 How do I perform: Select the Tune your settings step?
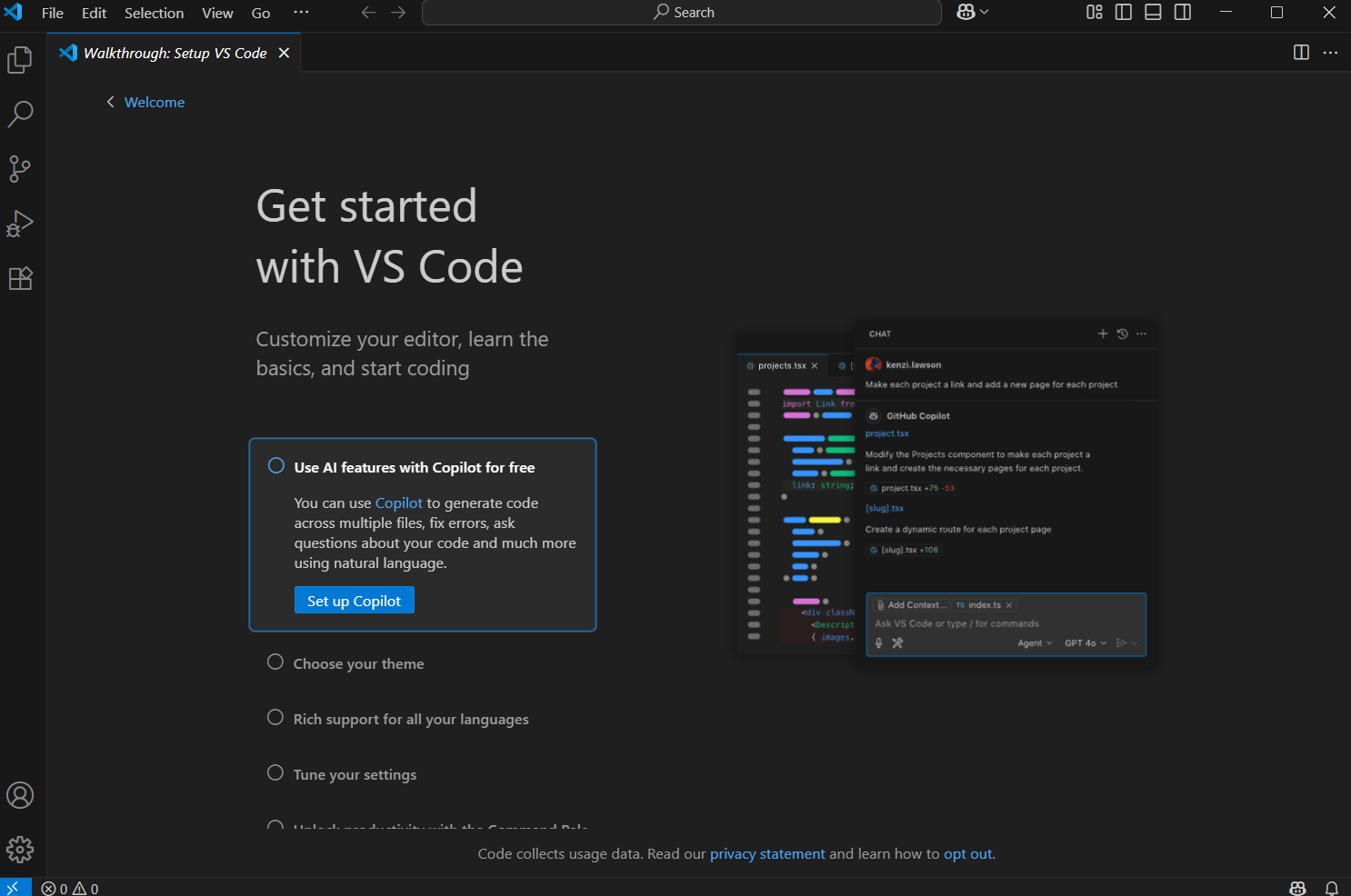click(x=354, y=773)
